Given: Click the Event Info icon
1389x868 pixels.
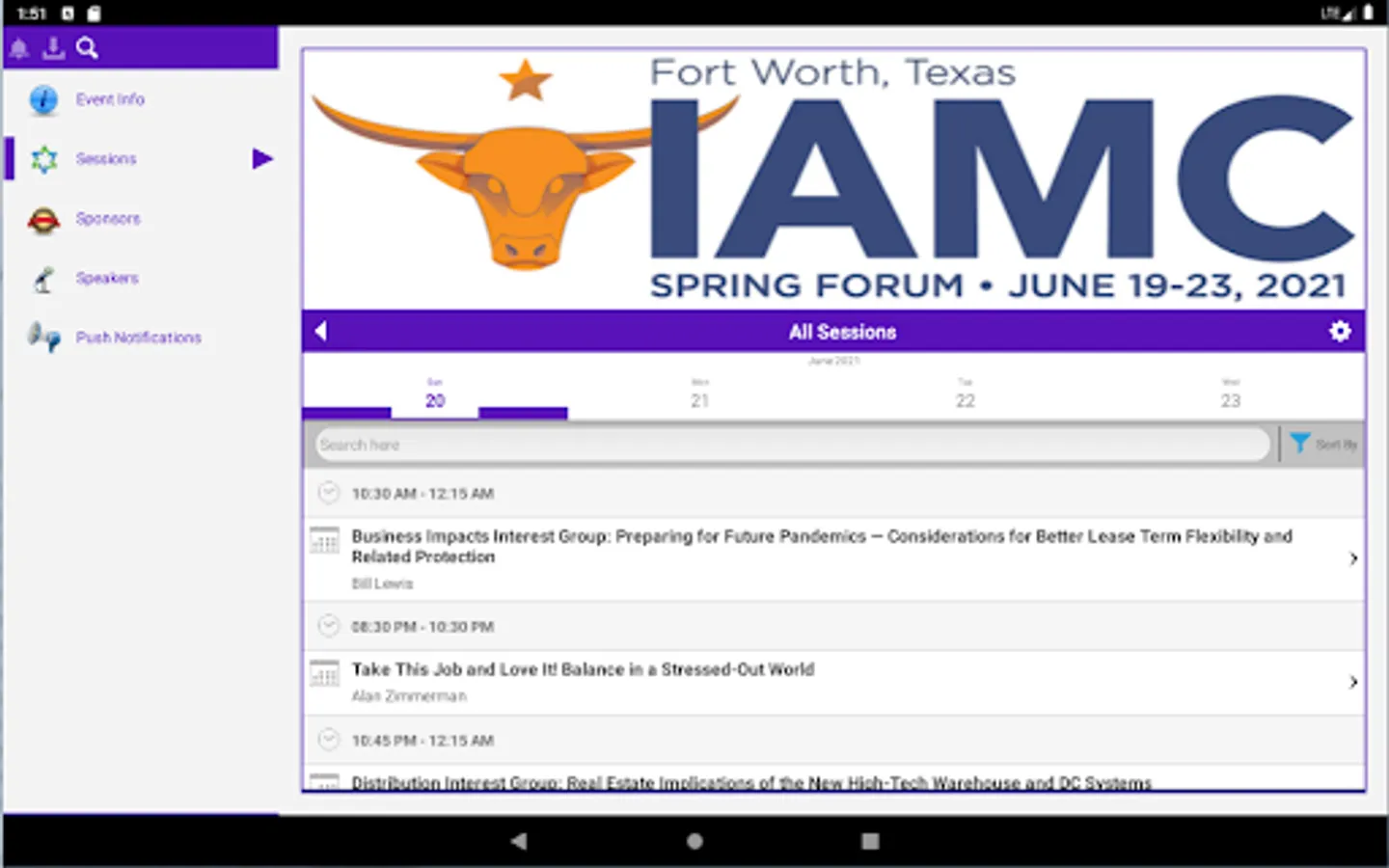Looking at the screenshot, I should (x=43, y=99).
